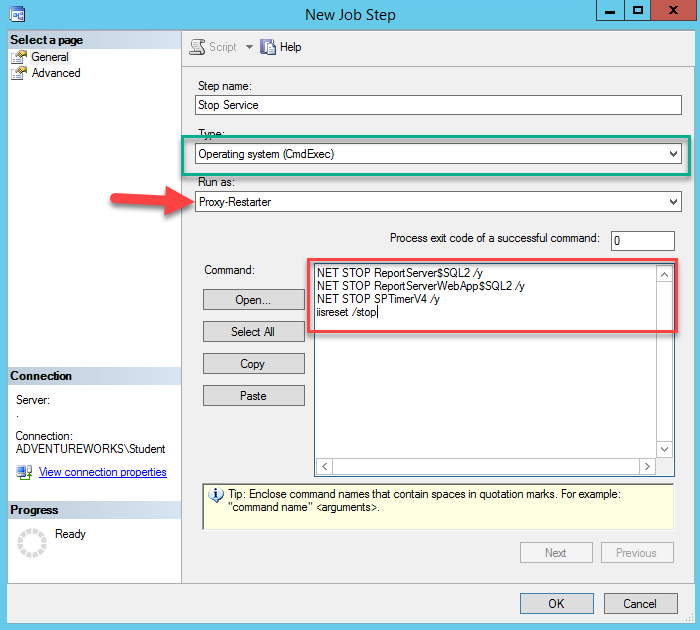This screenshot has height=630, width=700.
Task: Click the Script toolbar icon
Action: click(197, 47)
